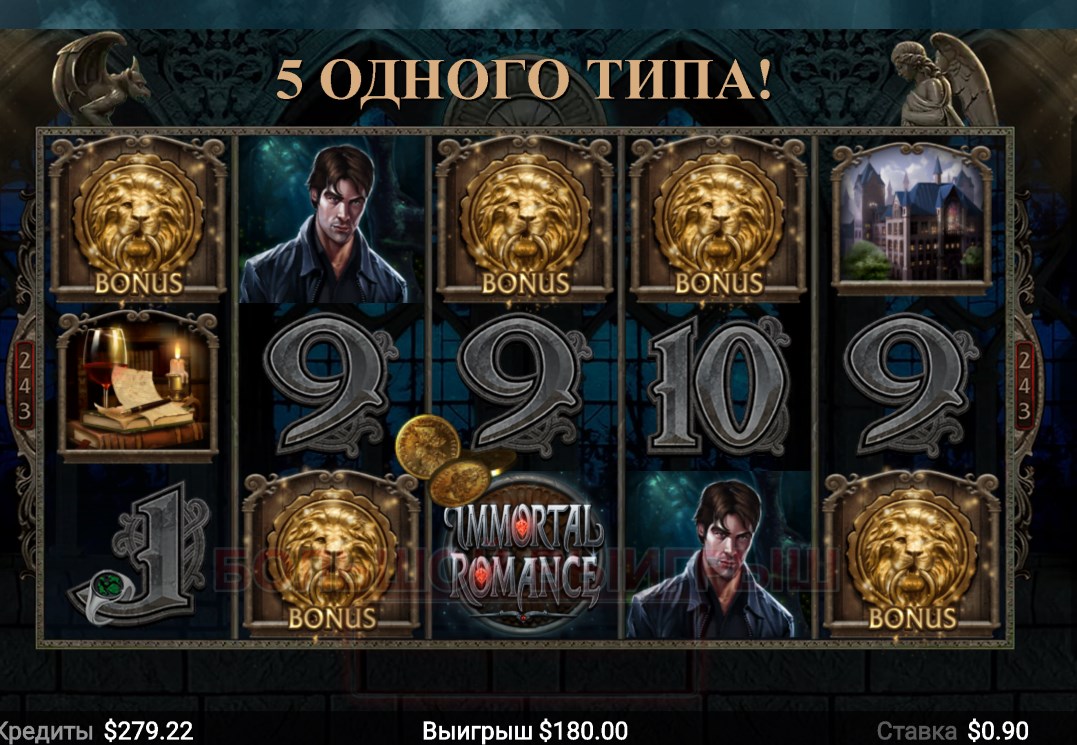Viewport: 1077px width, 745px height.
Task: Select the lion Bonus symbol atop reel three
Action: (x=525, y=219)
